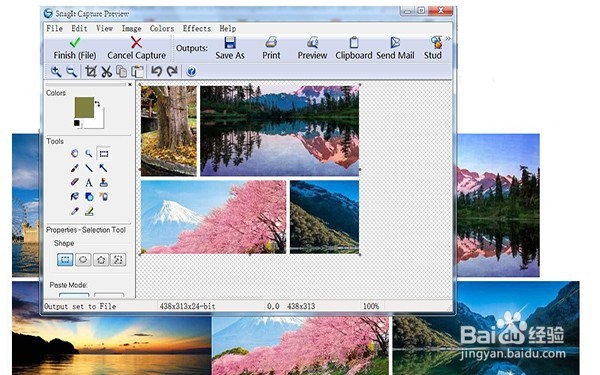Screen dimensions: 600x375
Task: Choose the Print output
Action: [x=271, y=48]
